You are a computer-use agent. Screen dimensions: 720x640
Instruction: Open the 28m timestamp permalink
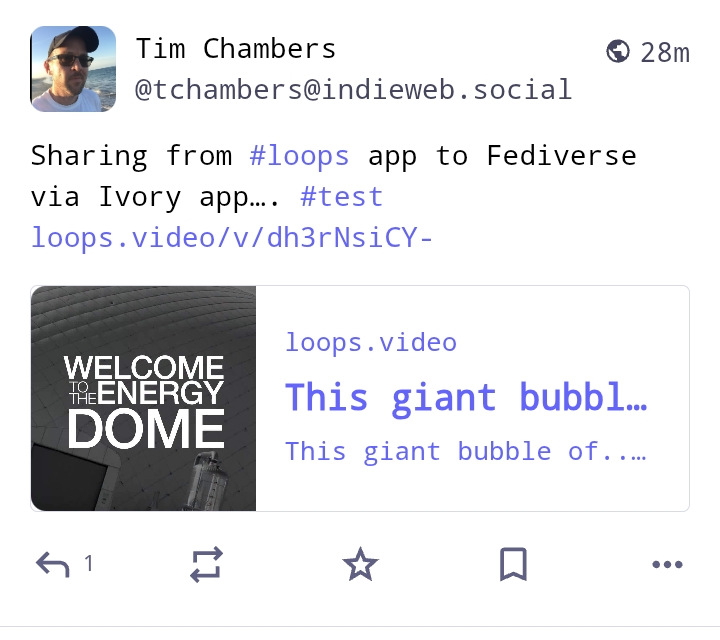tap(665, 53)
